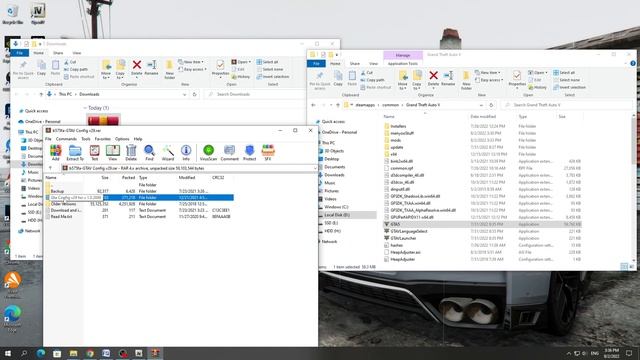Open WinRAR Favorites menu
640x360 pixels.
click(x=102, y=139)
